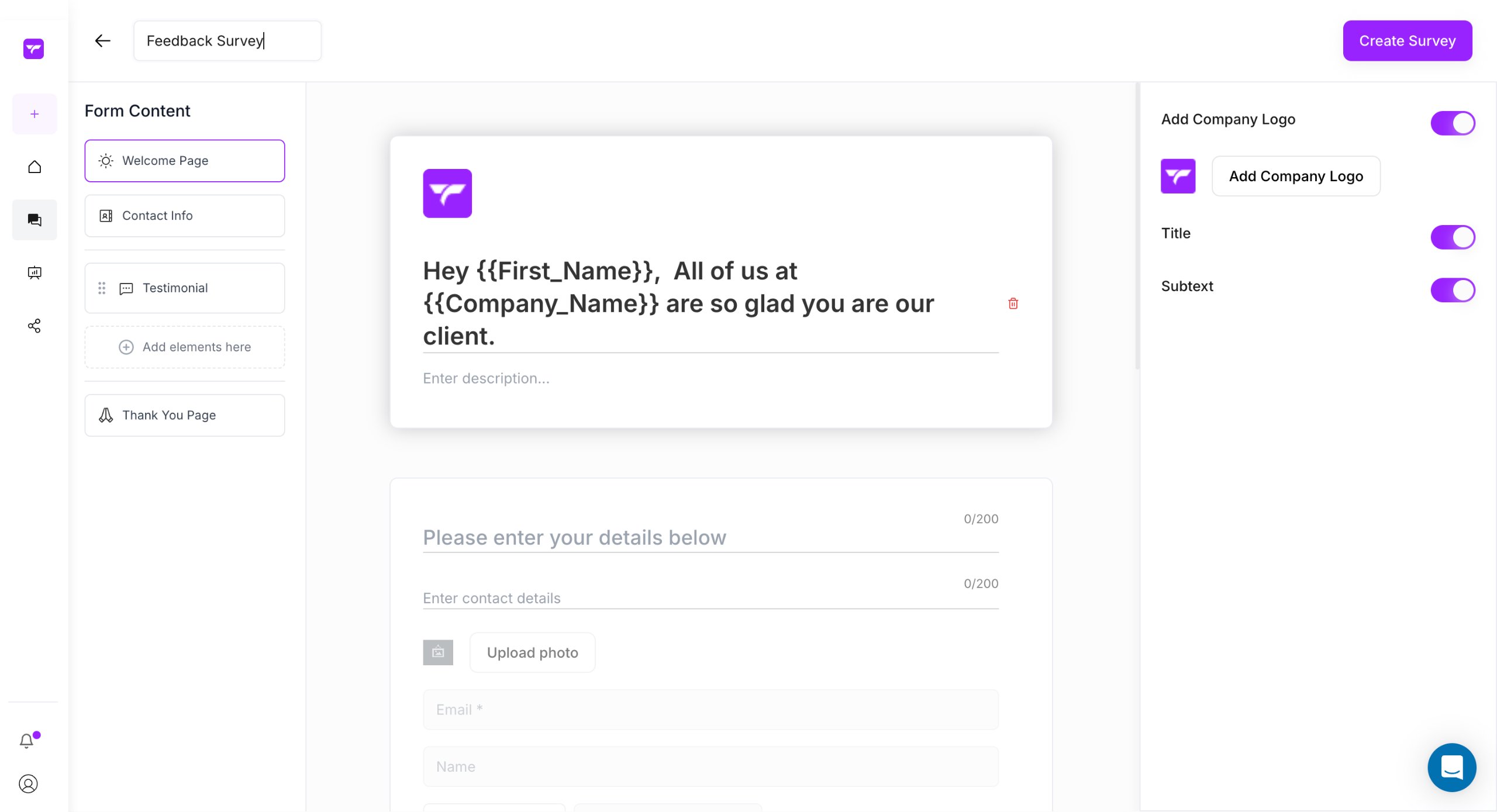The height and width of the screenshot is (812, 1497).
Task: Click the plus icon in left sidebar
Action: point(35,114)
